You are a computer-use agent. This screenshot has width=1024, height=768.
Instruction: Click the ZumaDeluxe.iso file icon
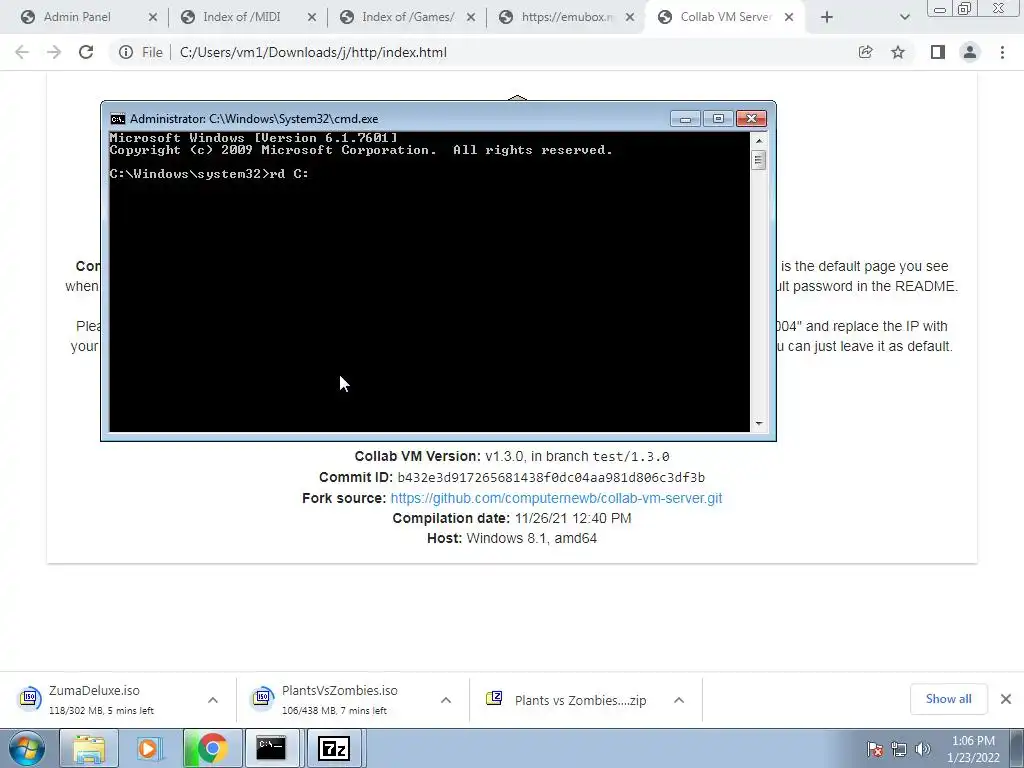pos(29,698)
